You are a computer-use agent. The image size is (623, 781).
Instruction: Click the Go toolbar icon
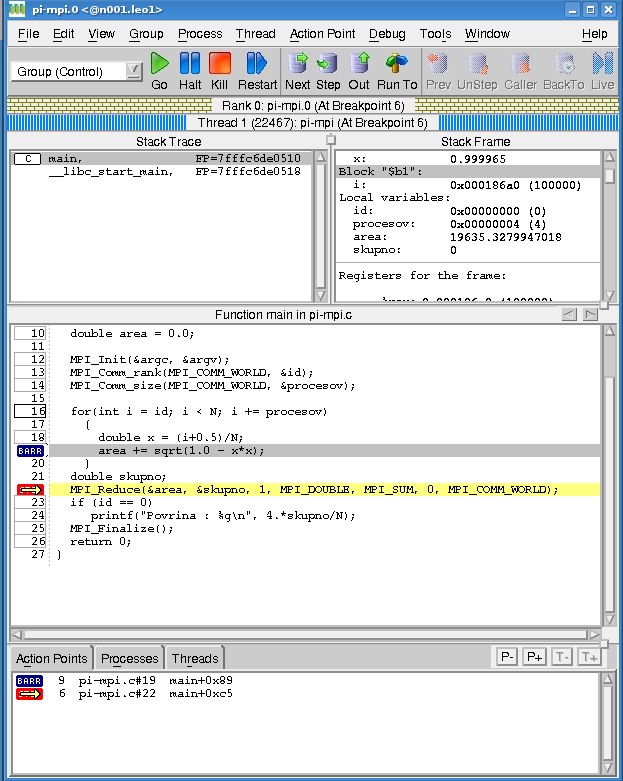pyautogui.click(x=160, y=64)
